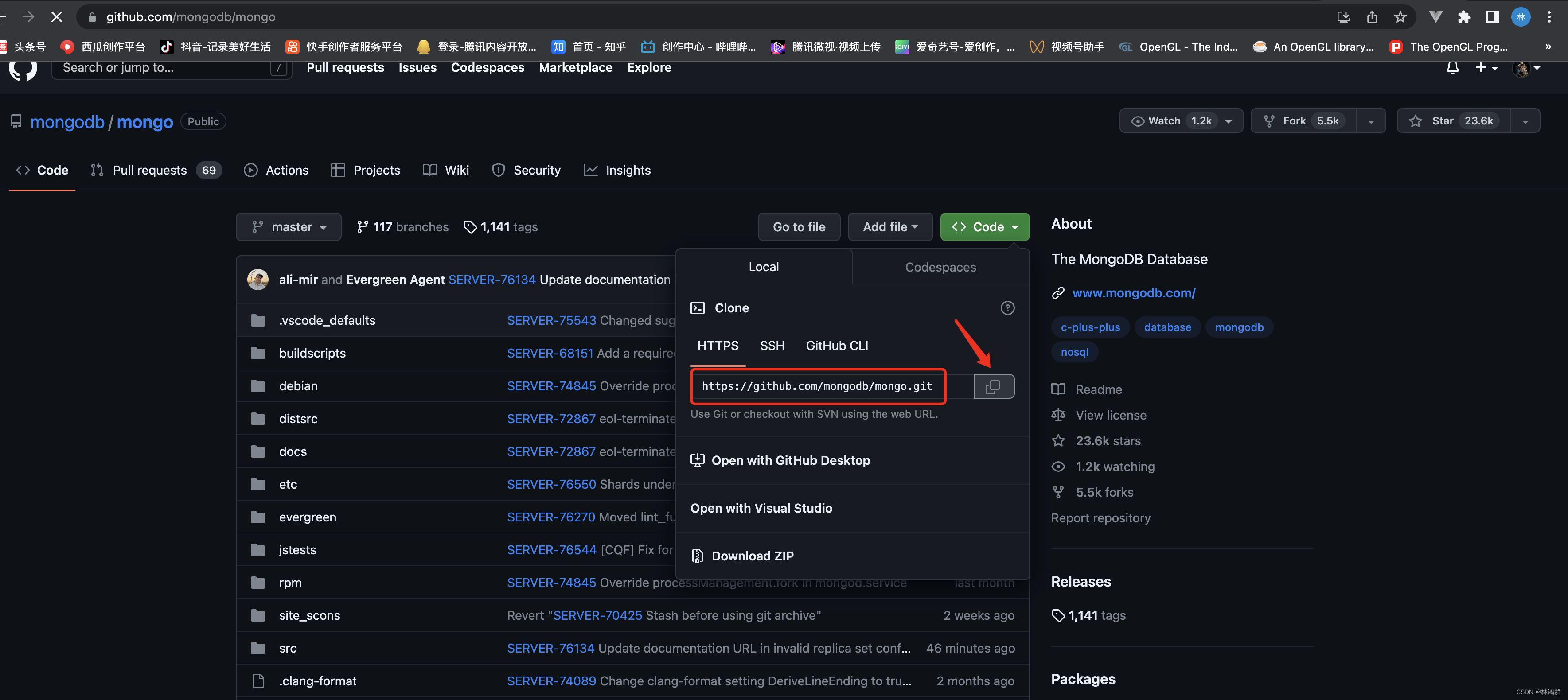Click the browser forward arrow
This screenshot has height=700, width=1568.
[x=29, y=17]
